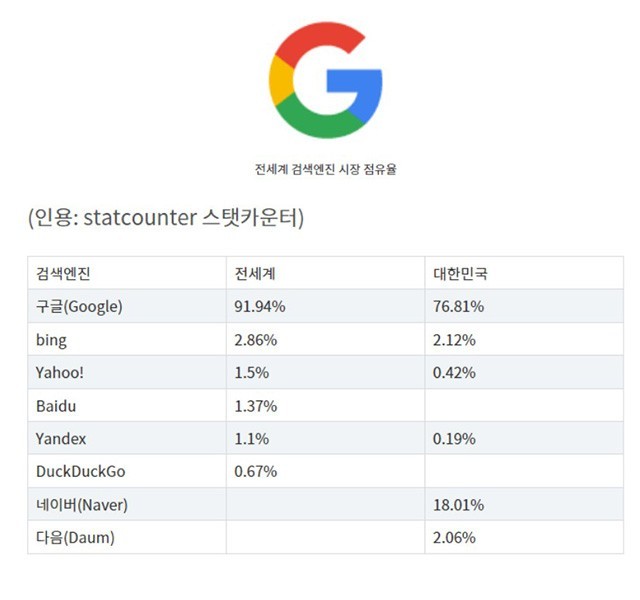Click the 2.86% bing worldwide value
The width and height of the screenshot is (640, 600).
256,339
